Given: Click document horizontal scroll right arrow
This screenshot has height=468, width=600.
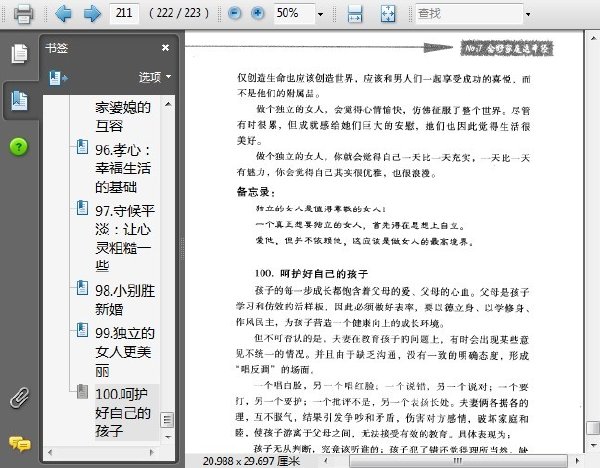Looking at the screenshot, I should pos(577,461).
